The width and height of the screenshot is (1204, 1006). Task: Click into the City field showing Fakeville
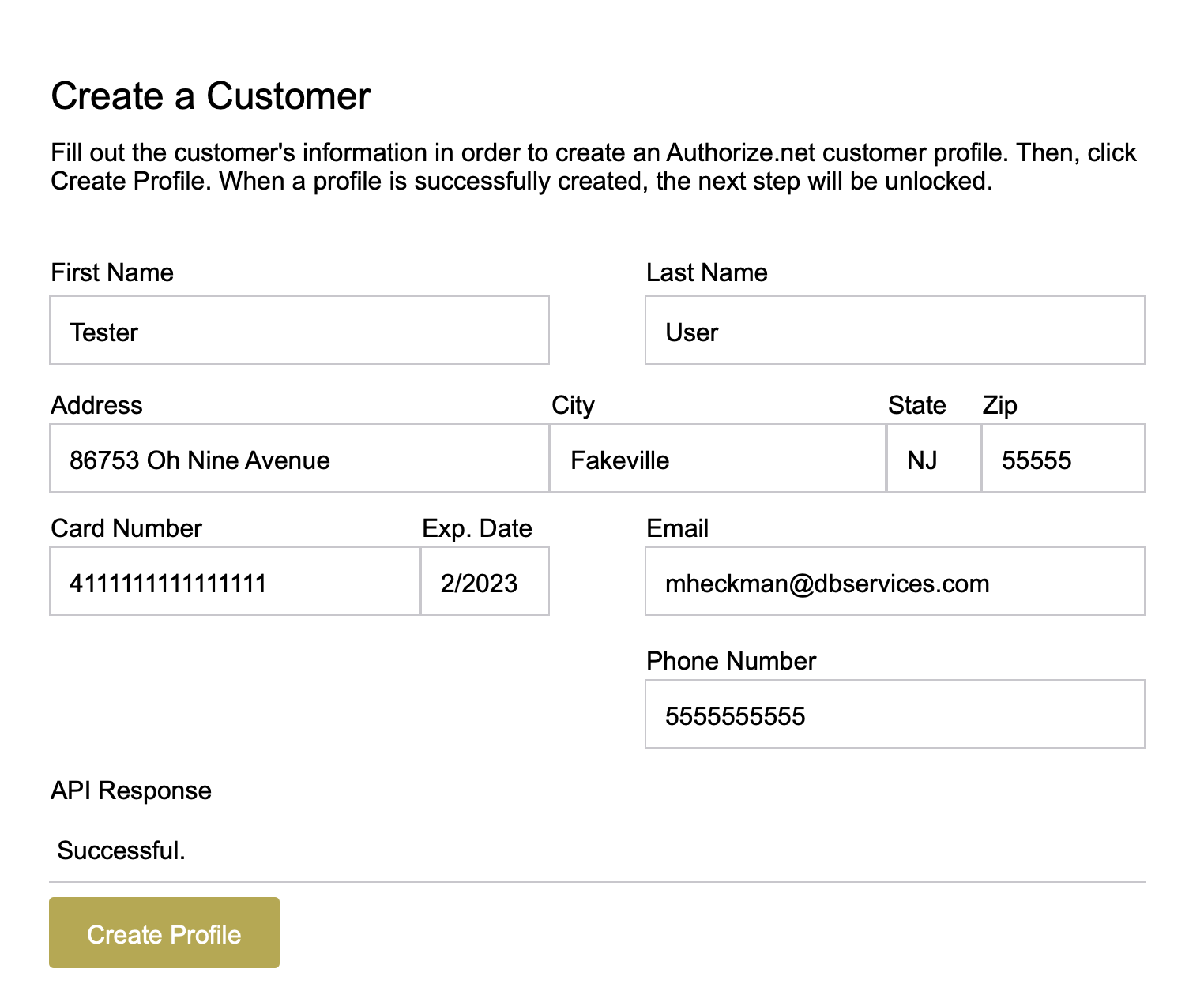(x=718, y=458)
